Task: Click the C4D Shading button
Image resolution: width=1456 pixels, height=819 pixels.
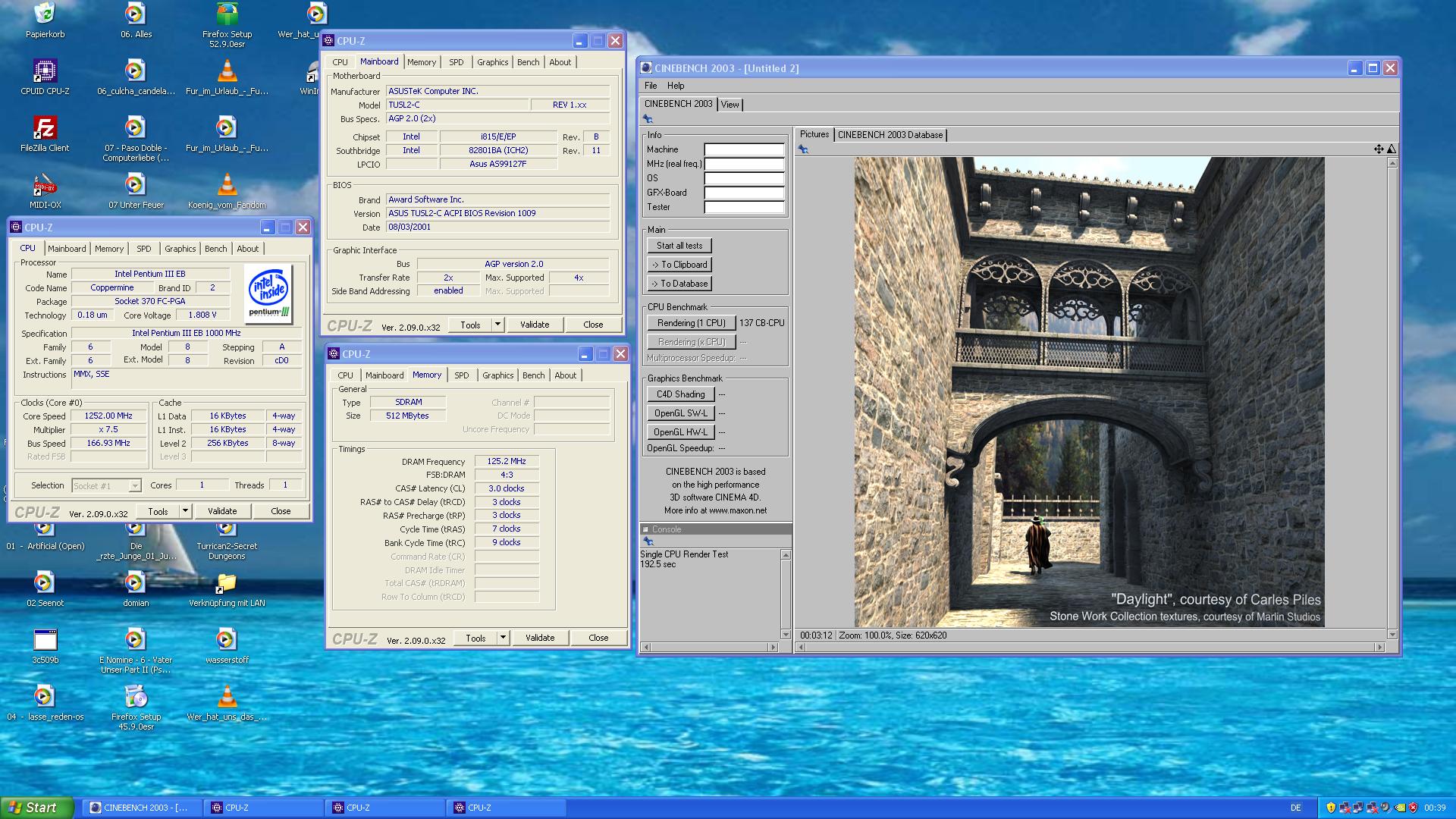Action: tap(680, 394)
